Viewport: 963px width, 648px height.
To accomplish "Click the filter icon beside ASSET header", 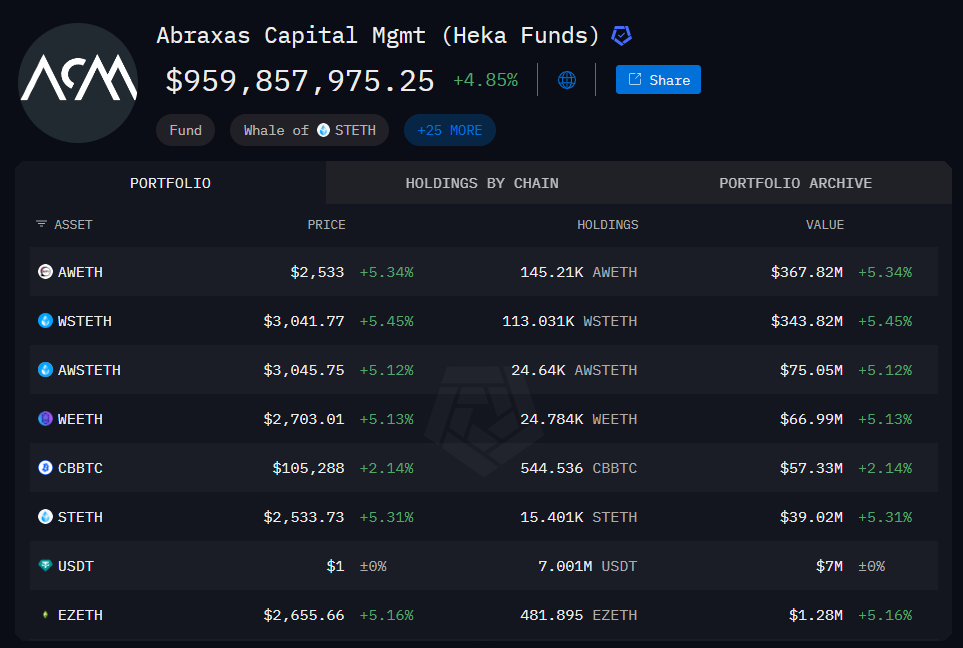I will click(41, 224).
